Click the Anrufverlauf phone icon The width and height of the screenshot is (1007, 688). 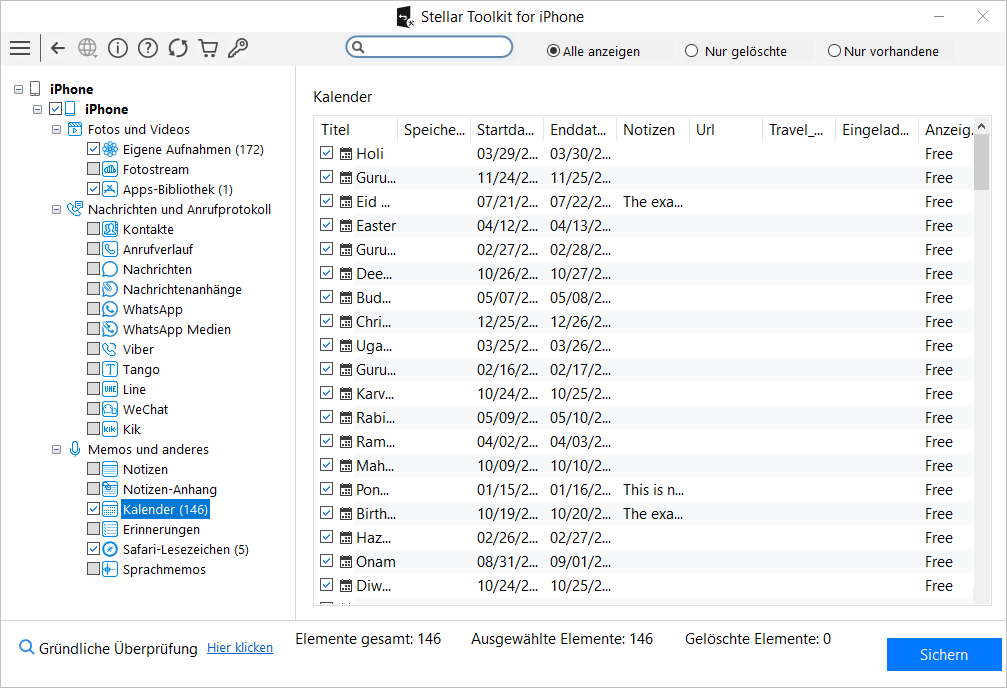pos(110,249)
